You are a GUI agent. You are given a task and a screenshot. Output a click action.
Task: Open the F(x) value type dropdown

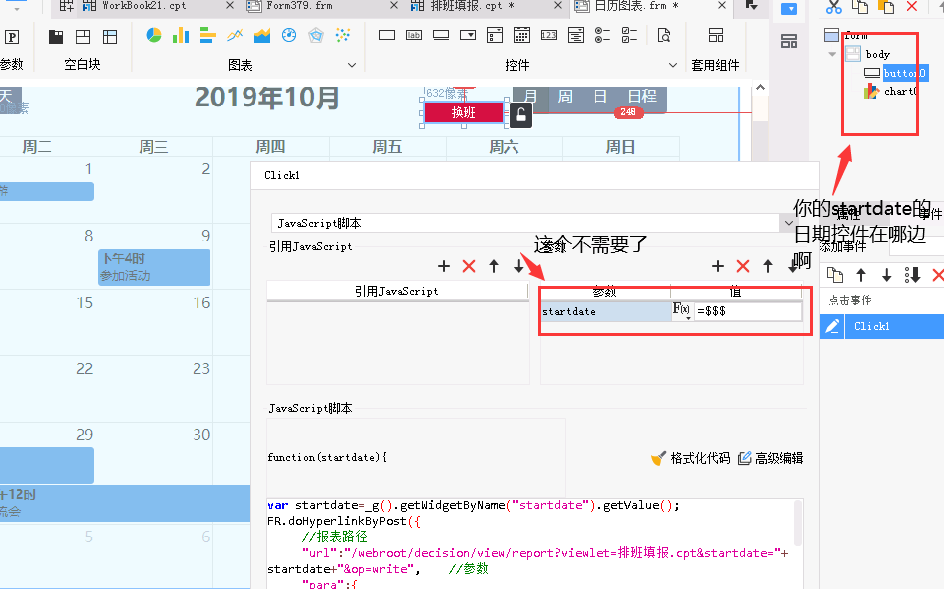pyautogui.click(x=682, y=311)
